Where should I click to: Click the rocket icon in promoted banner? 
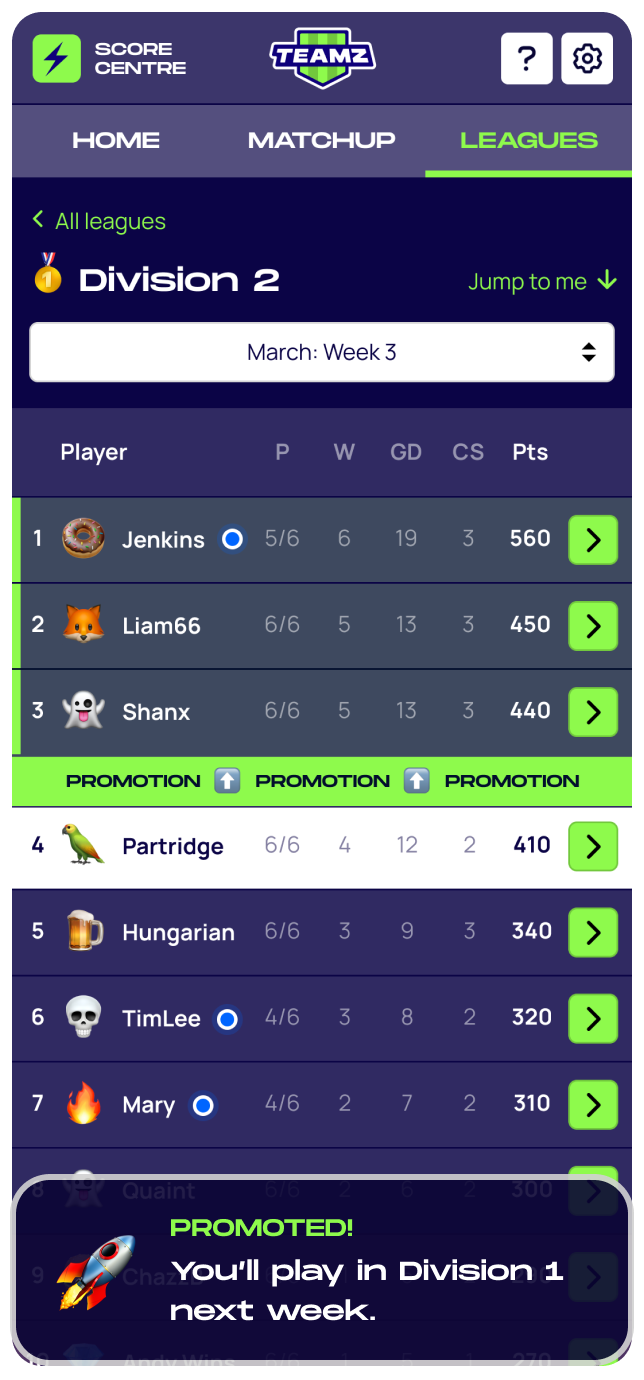pos(95,1272)
